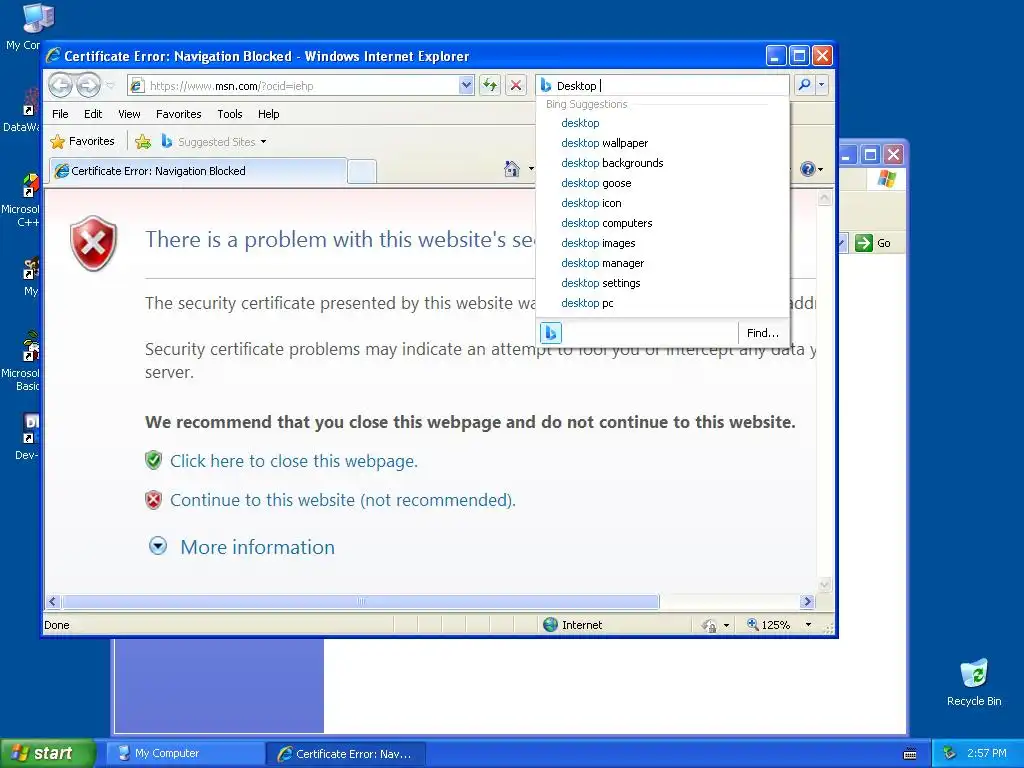Click the horizontal scrollbar thumb of the page

click(x=360, y=601)
